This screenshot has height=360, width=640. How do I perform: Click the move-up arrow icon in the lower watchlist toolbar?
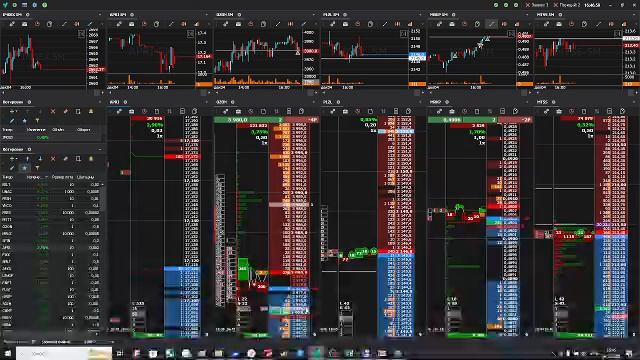[x=28, y=158]
